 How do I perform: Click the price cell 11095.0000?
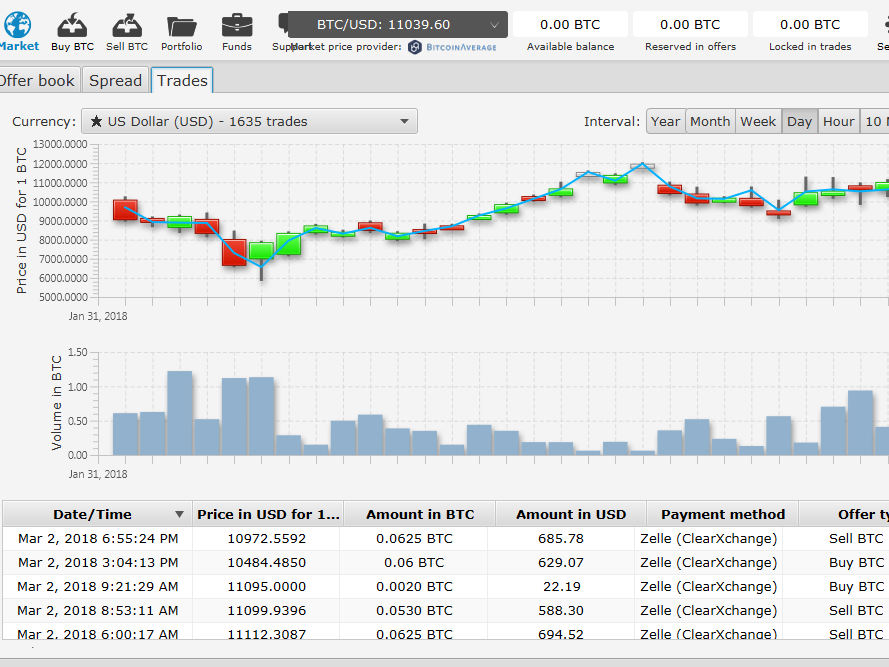point(266,586)
